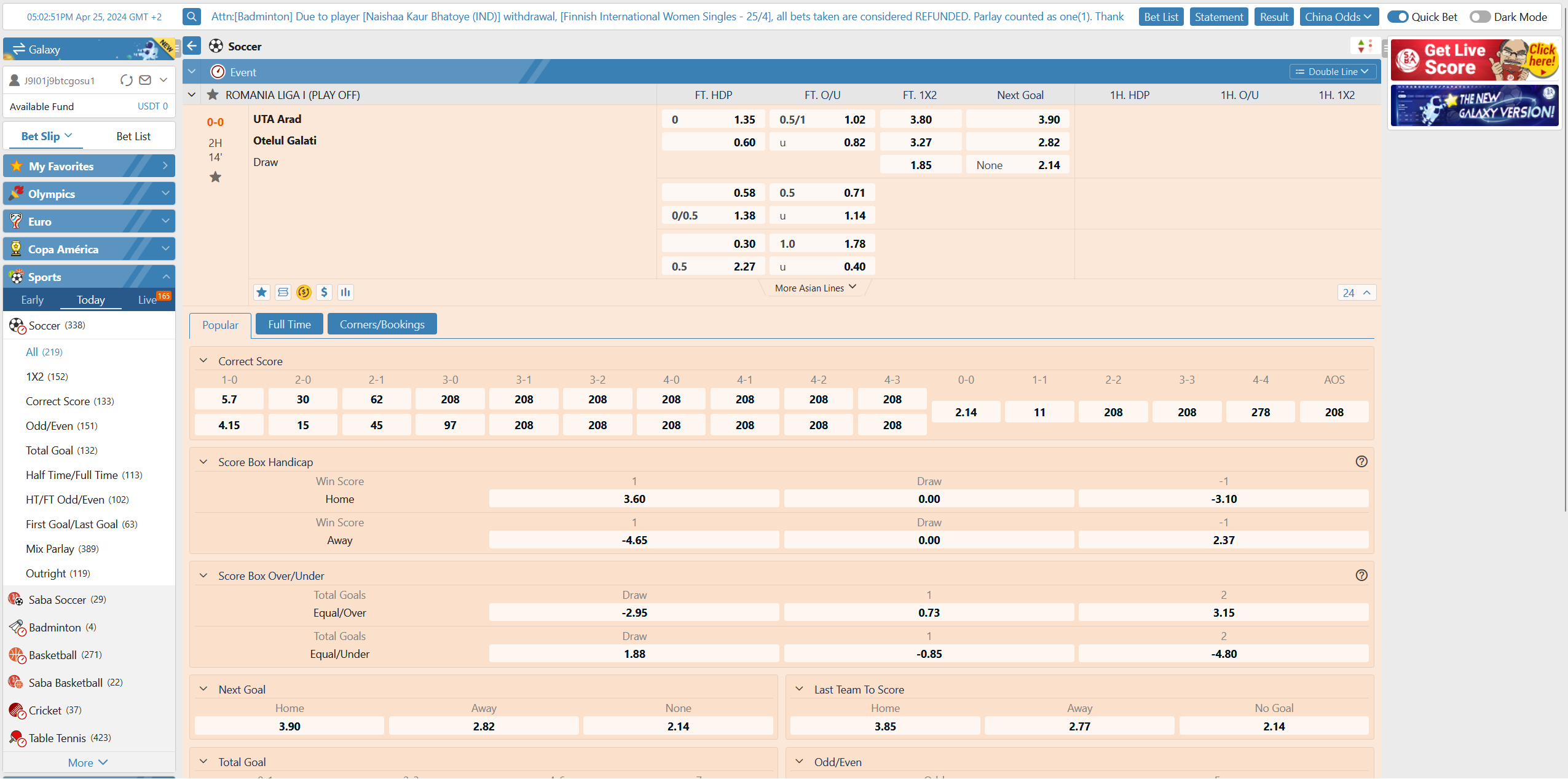Switch to the Full Time tab
This screenshot has height=779, width=1568.
[x=290, y=324]
